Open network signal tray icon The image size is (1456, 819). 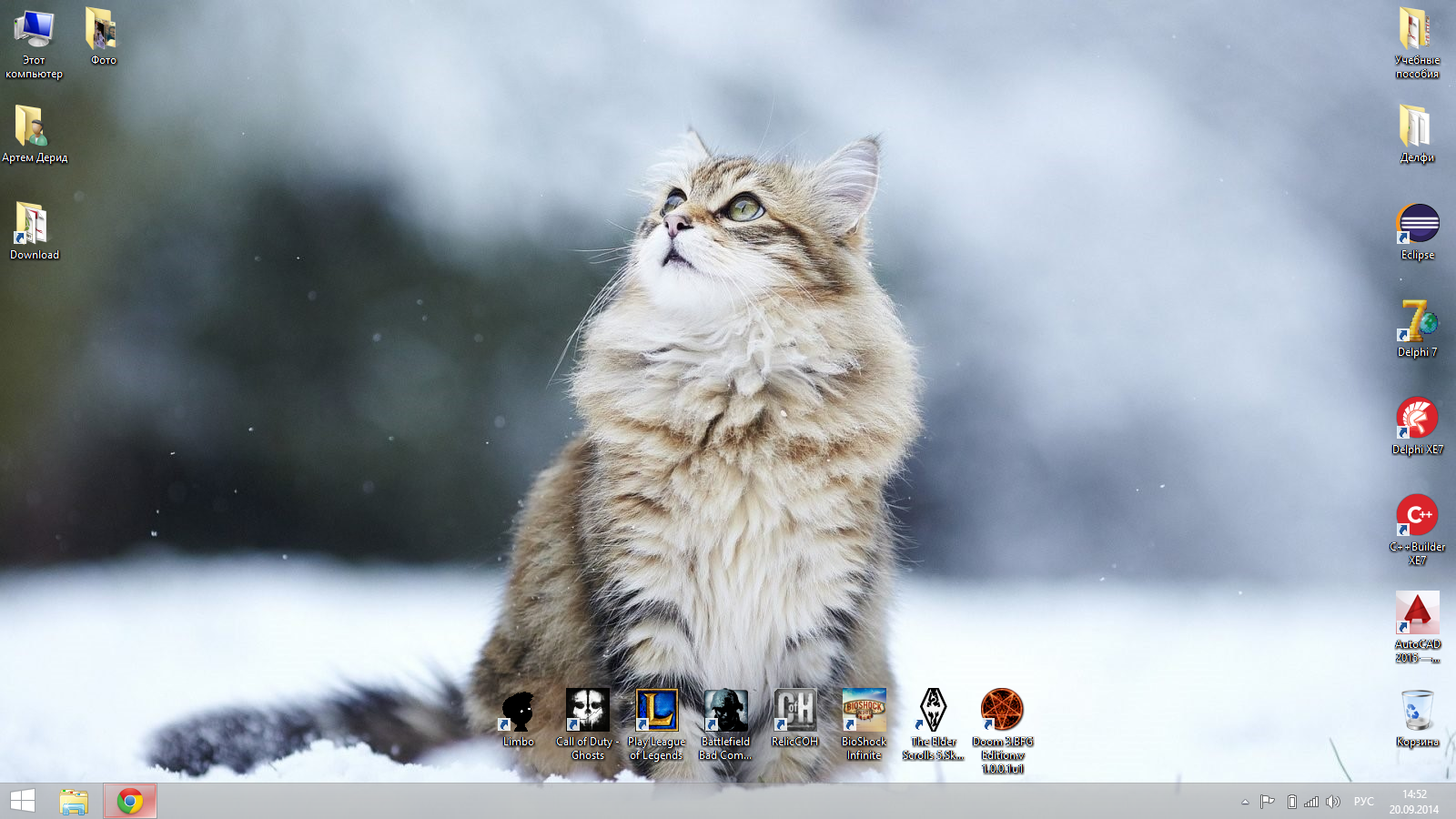point(1311,802)
